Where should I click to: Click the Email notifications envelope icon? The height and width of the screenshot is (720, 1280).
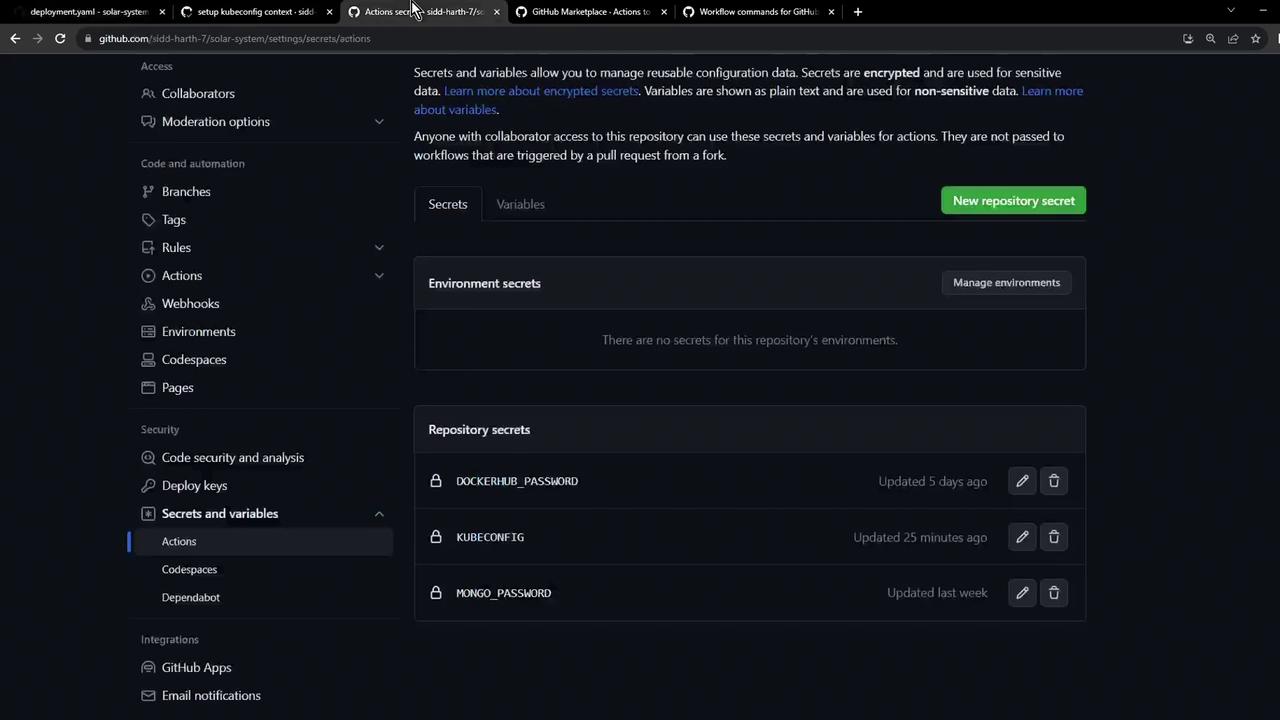[x=148, y=696]
